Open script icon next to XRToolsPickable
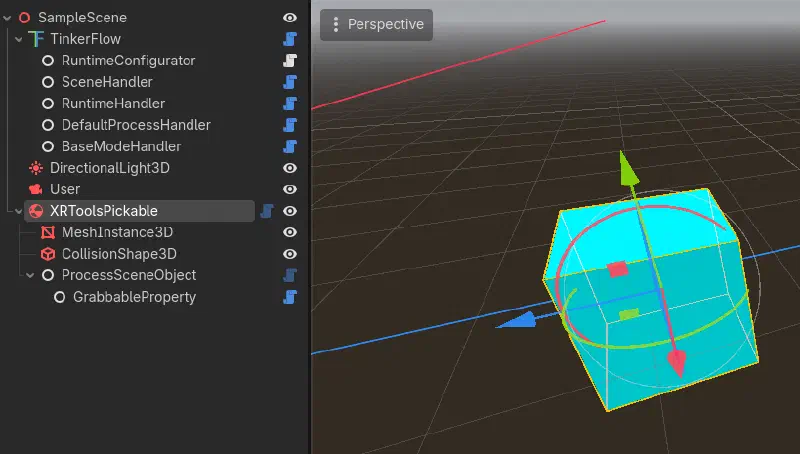This screenshot has height=454, width=800. (267, 211)
